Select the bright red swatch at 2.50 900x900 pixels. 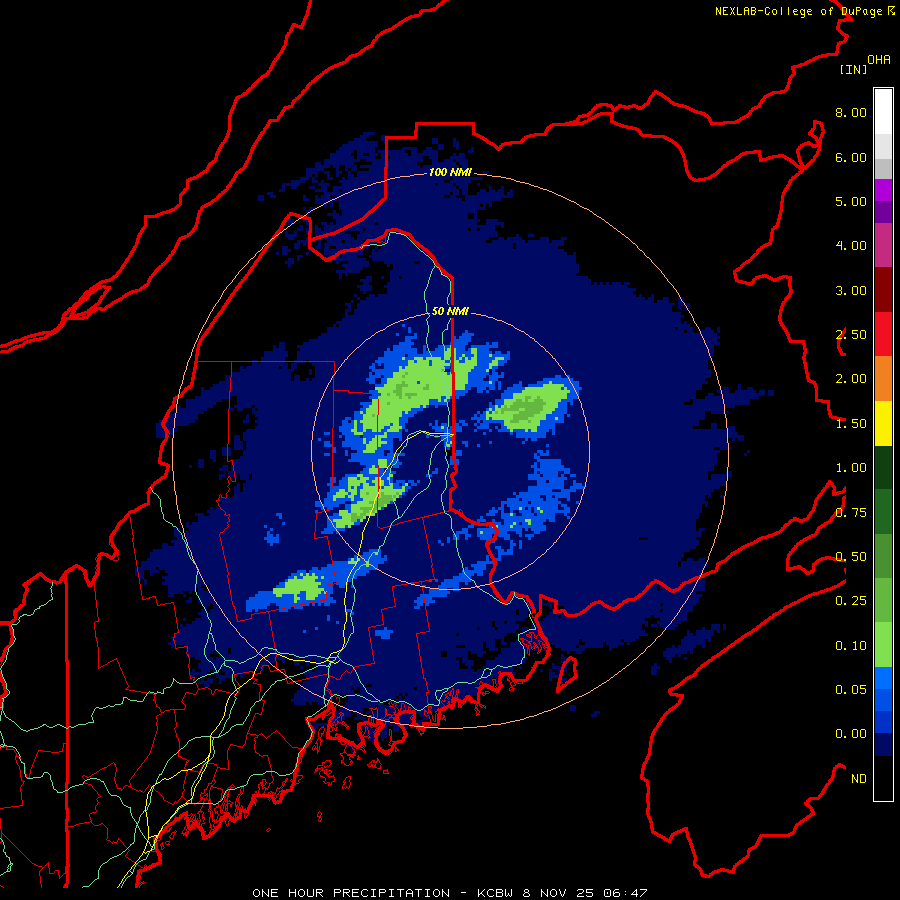pyautogui.click(x=883, y=334)
